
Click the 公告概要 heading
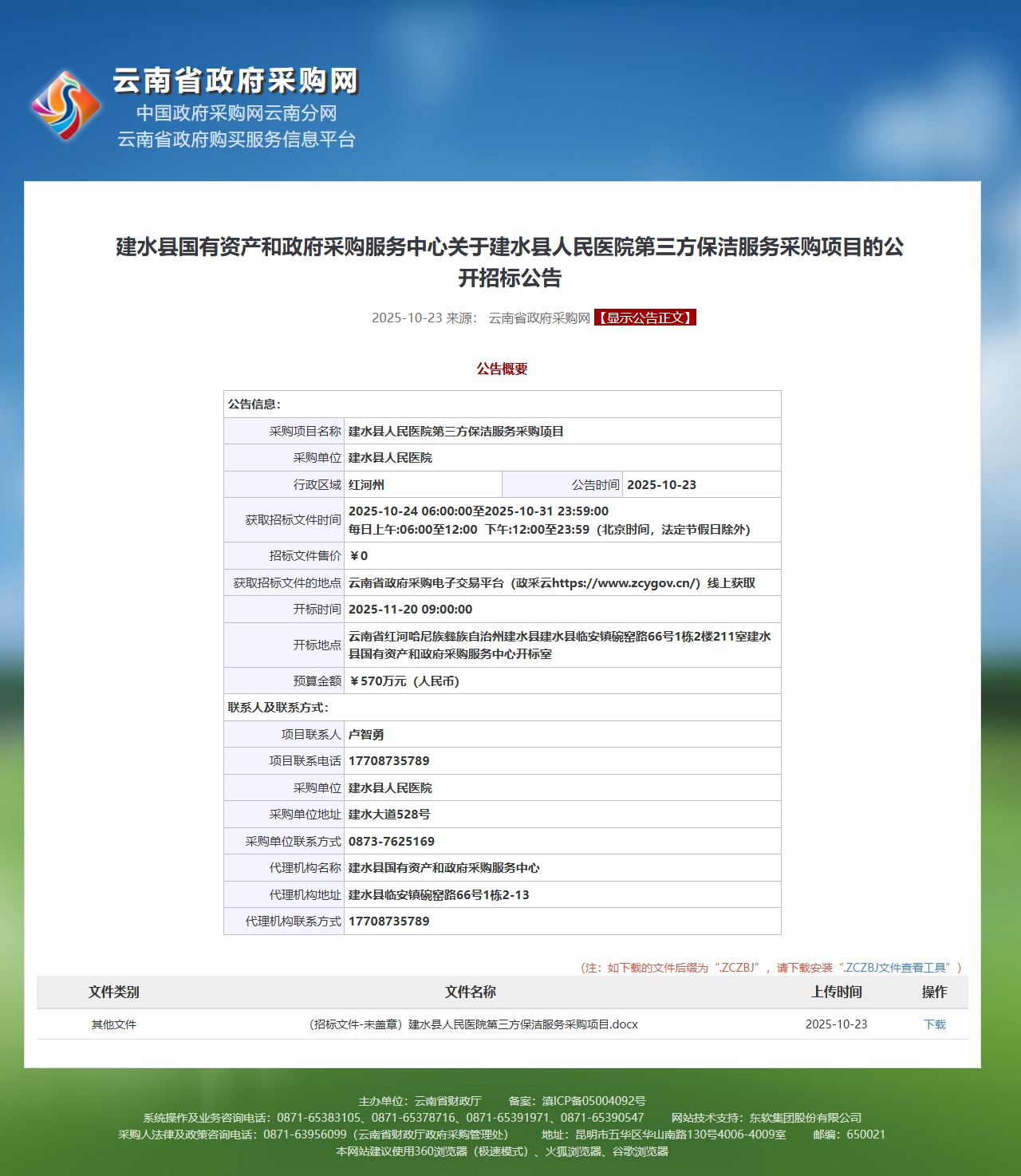click(x=502, y=369)
